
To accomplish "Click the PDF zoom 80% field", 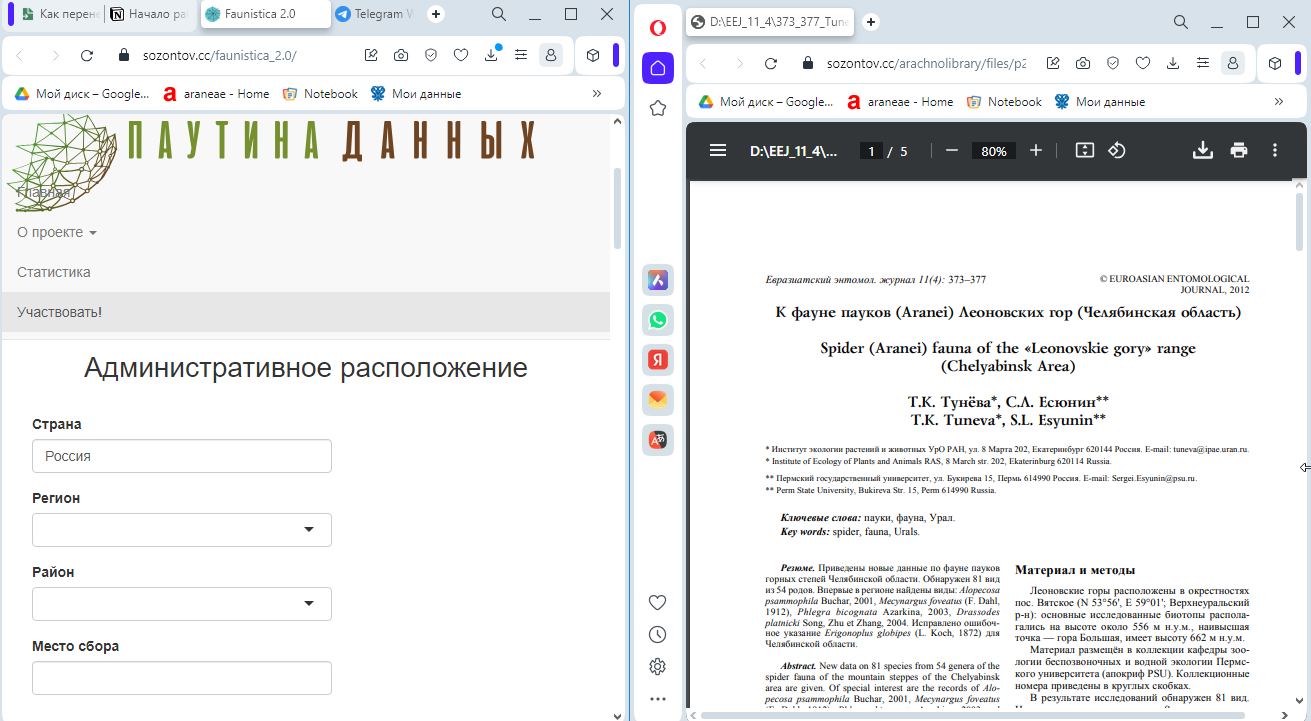I will coord(994,151).
